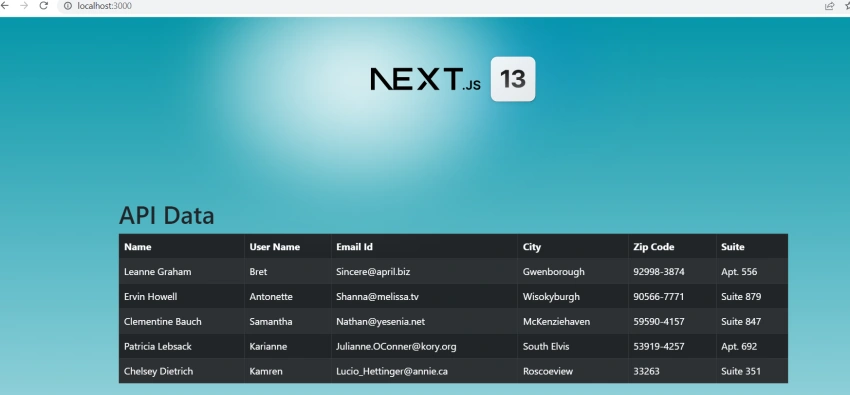This screenshot has width=850, height=395.
Task: Click the 90566-7771 zip code cell
Action: pos(672,296)
